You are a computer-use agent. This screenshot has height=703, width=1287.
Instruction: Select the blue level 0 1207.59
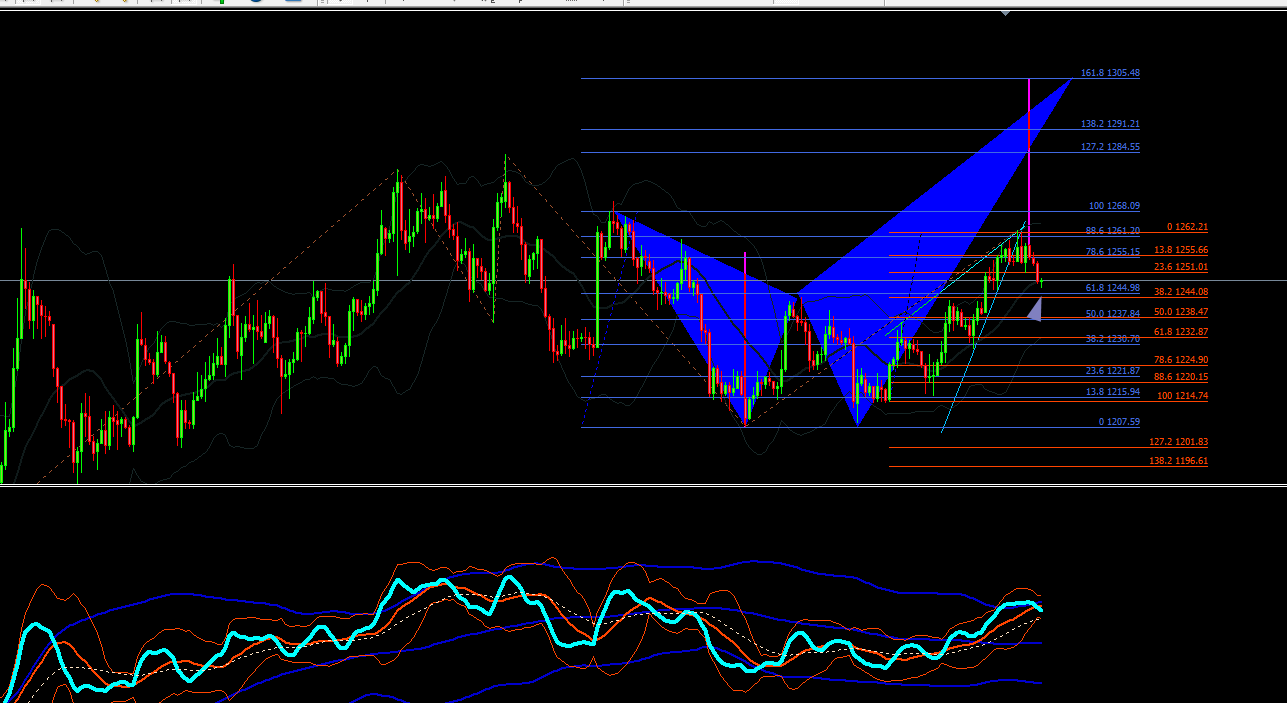click(1119, 422)
